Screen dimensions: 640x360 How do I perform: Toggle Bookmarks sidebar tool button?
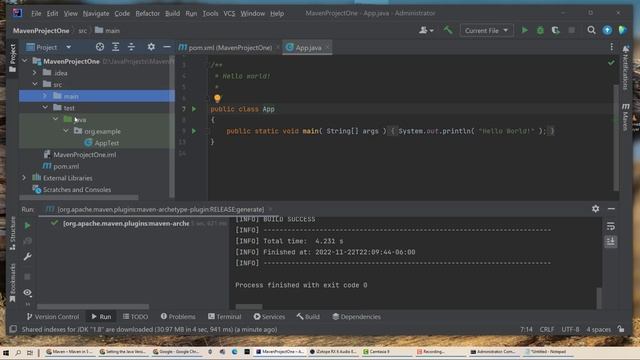click(12, 282)
